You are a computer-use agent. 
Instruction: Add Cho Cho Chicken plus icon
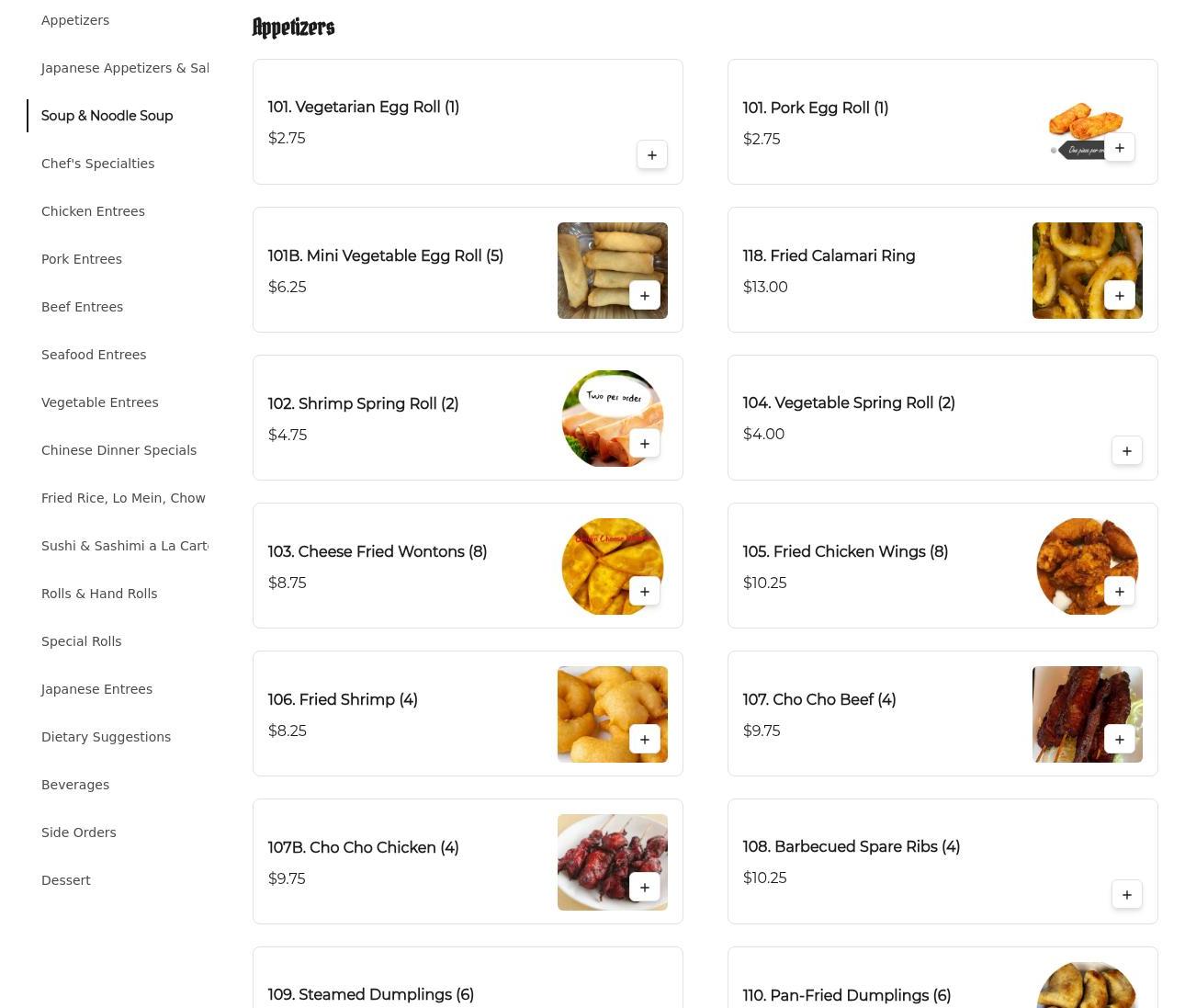pyautogui.click(x=645, y=888)
